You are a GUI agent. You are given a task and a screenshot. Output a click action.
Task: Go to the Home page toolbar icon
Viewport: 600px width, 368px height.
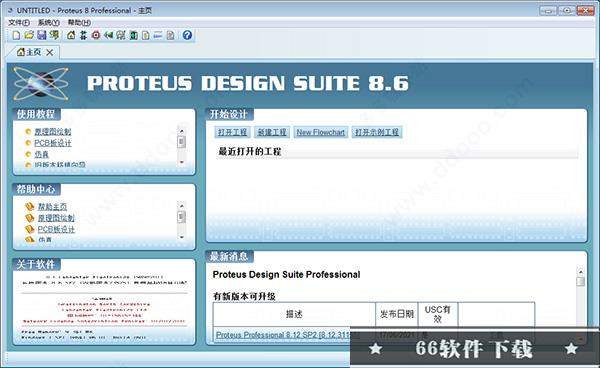tap(71, 35)
